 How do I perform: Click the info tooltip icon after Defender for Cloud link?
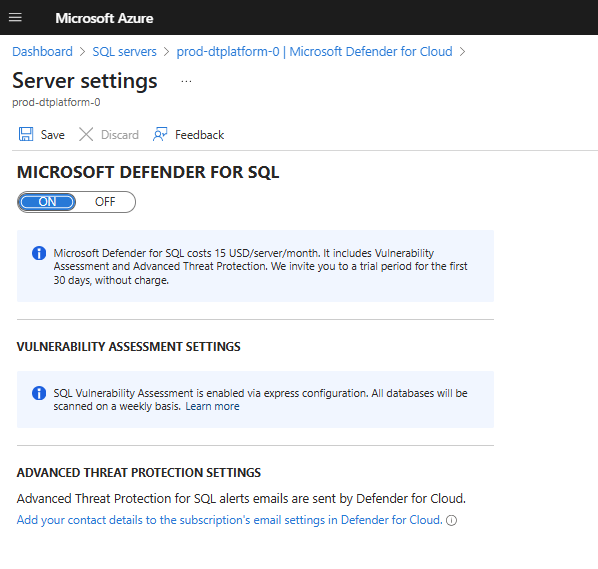pos(451,521)
